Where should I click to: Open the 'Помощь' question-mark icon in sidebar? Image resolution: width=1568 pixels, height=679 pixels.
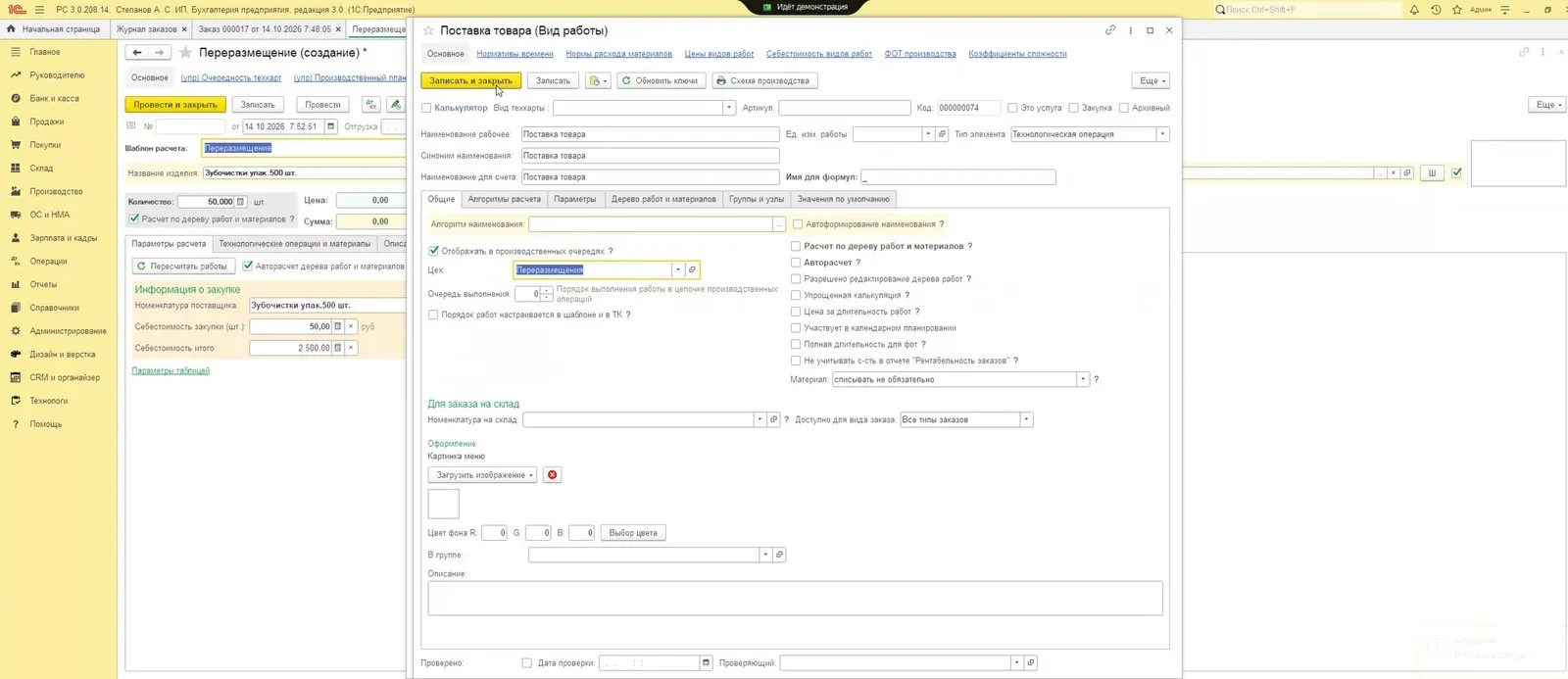(16, 424)
